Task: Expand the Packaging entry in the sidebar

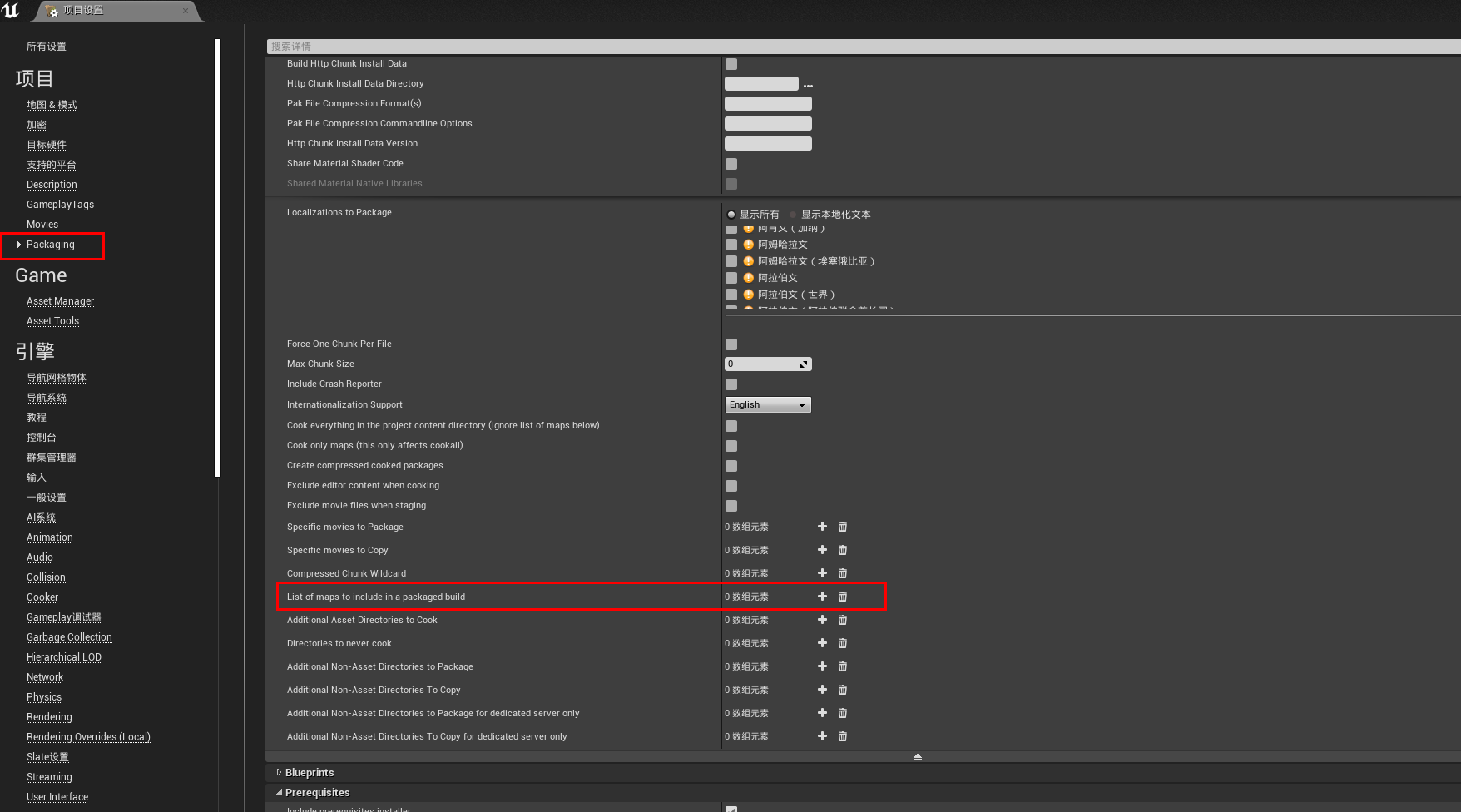Action: (18, 245)
